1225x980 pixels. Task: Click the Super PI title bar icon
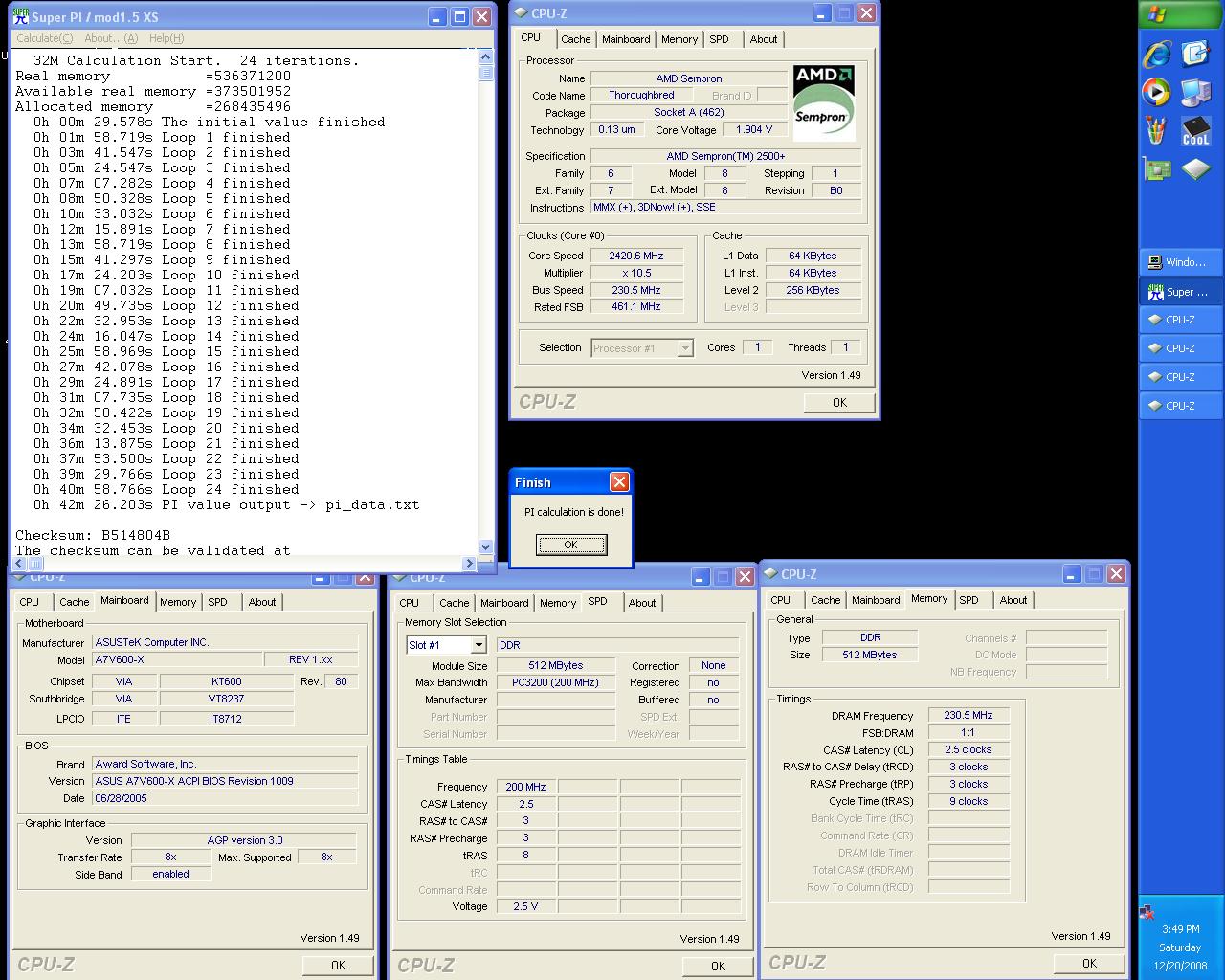tap(20, 16)
